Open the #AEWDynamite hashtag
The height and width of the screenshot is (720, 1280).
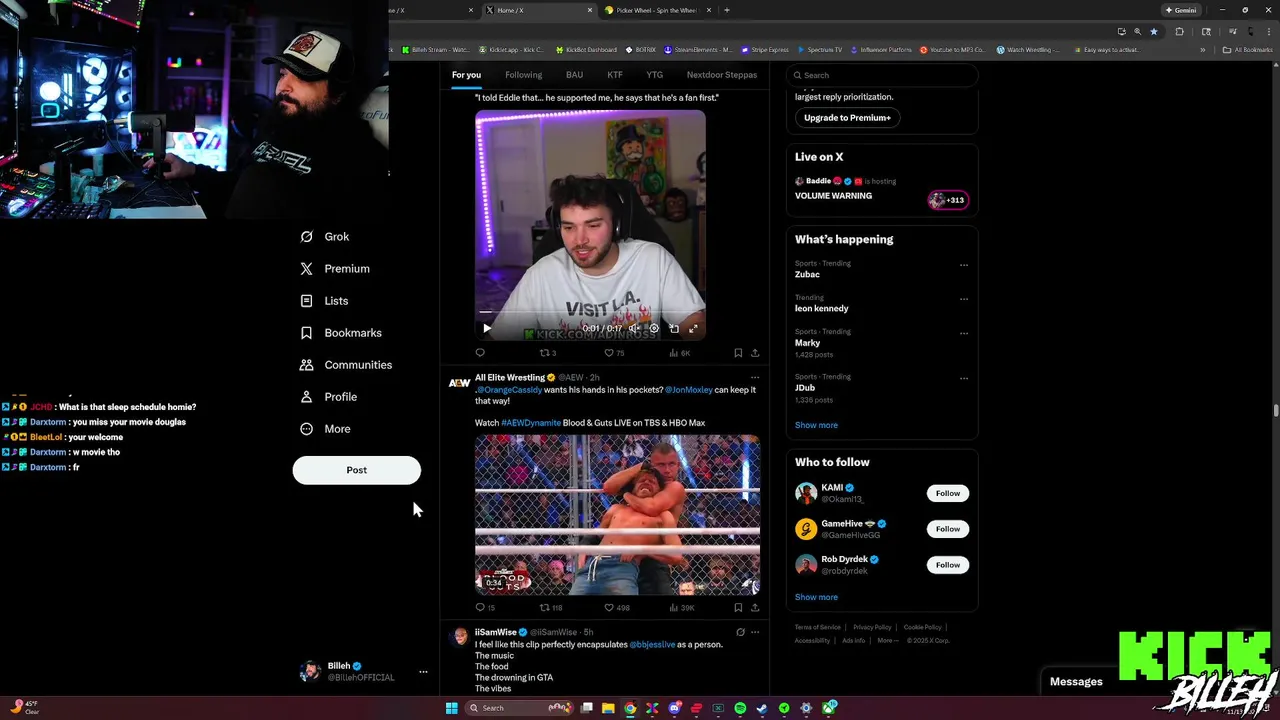coord(531,423)
